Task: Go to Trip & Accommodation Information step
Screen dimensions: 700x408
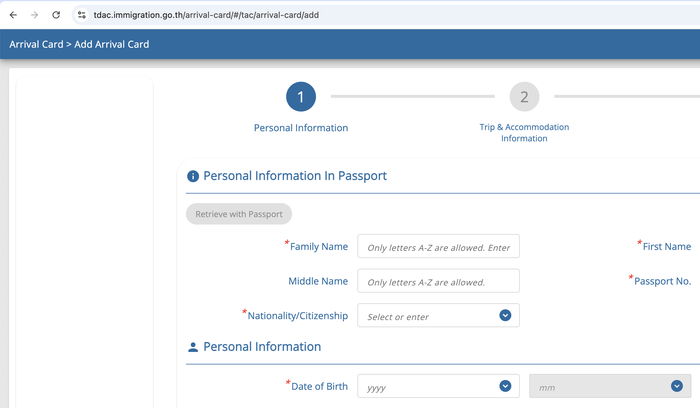Action: click(524, 133)
